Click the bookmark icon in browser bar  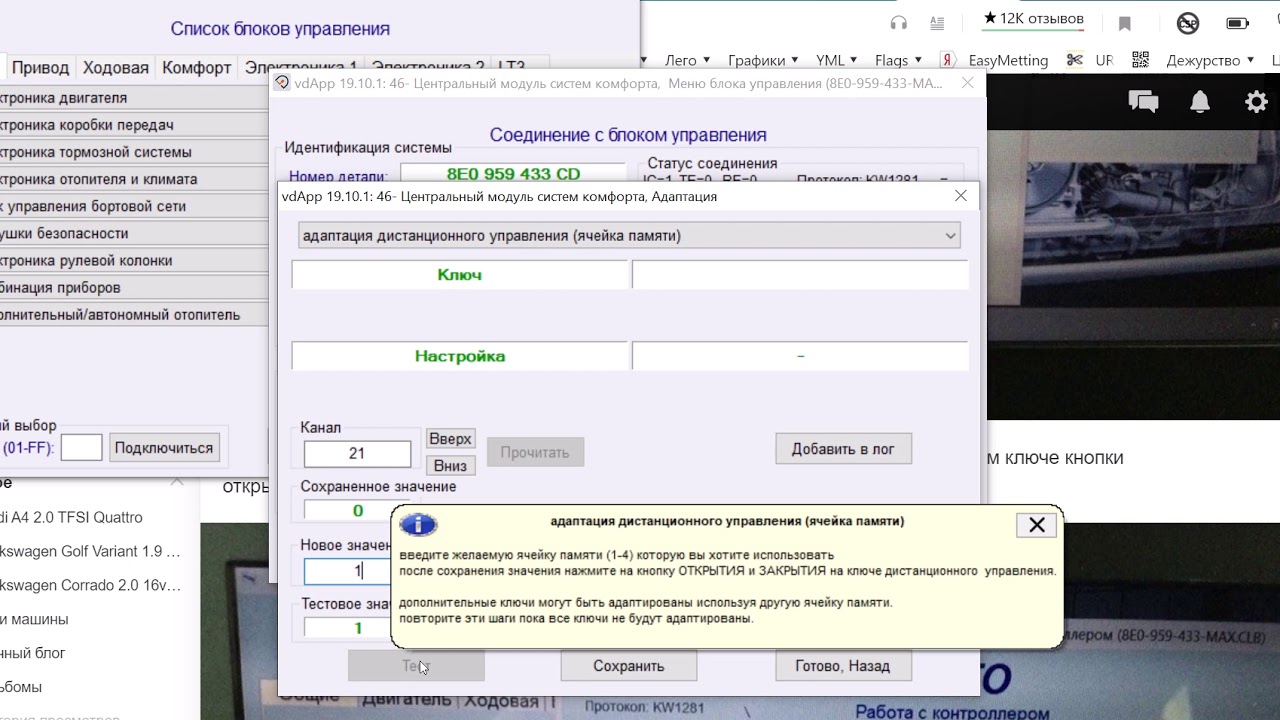tap(1125, 23)
